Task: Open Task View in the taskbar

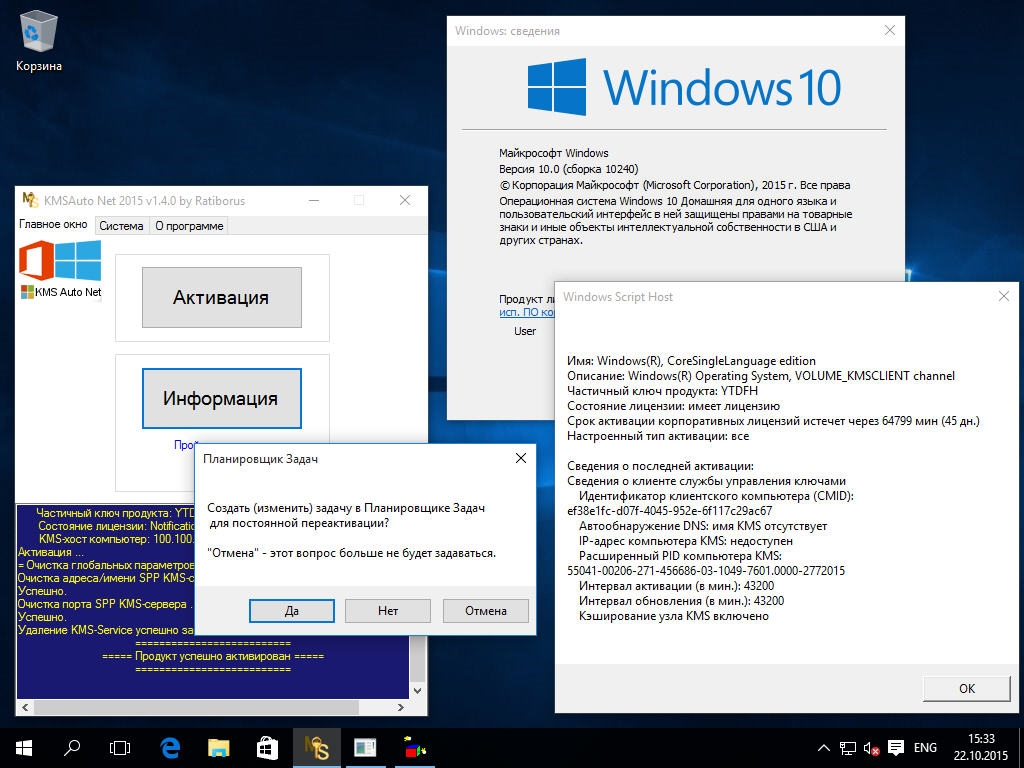Action: (120, 747)
